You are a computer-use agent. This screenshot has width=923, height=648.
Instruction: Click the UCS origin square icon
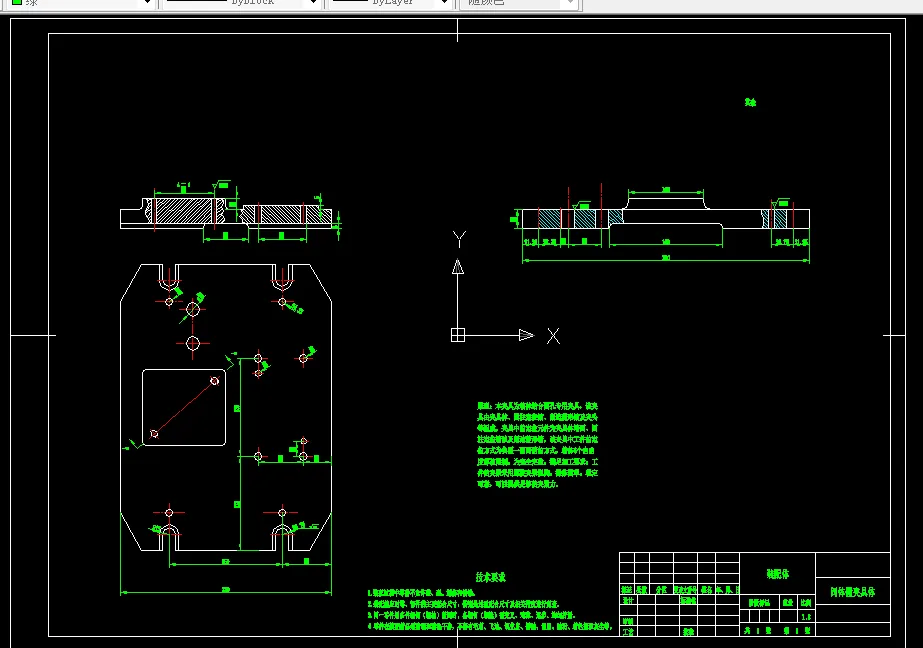[458, 335]
